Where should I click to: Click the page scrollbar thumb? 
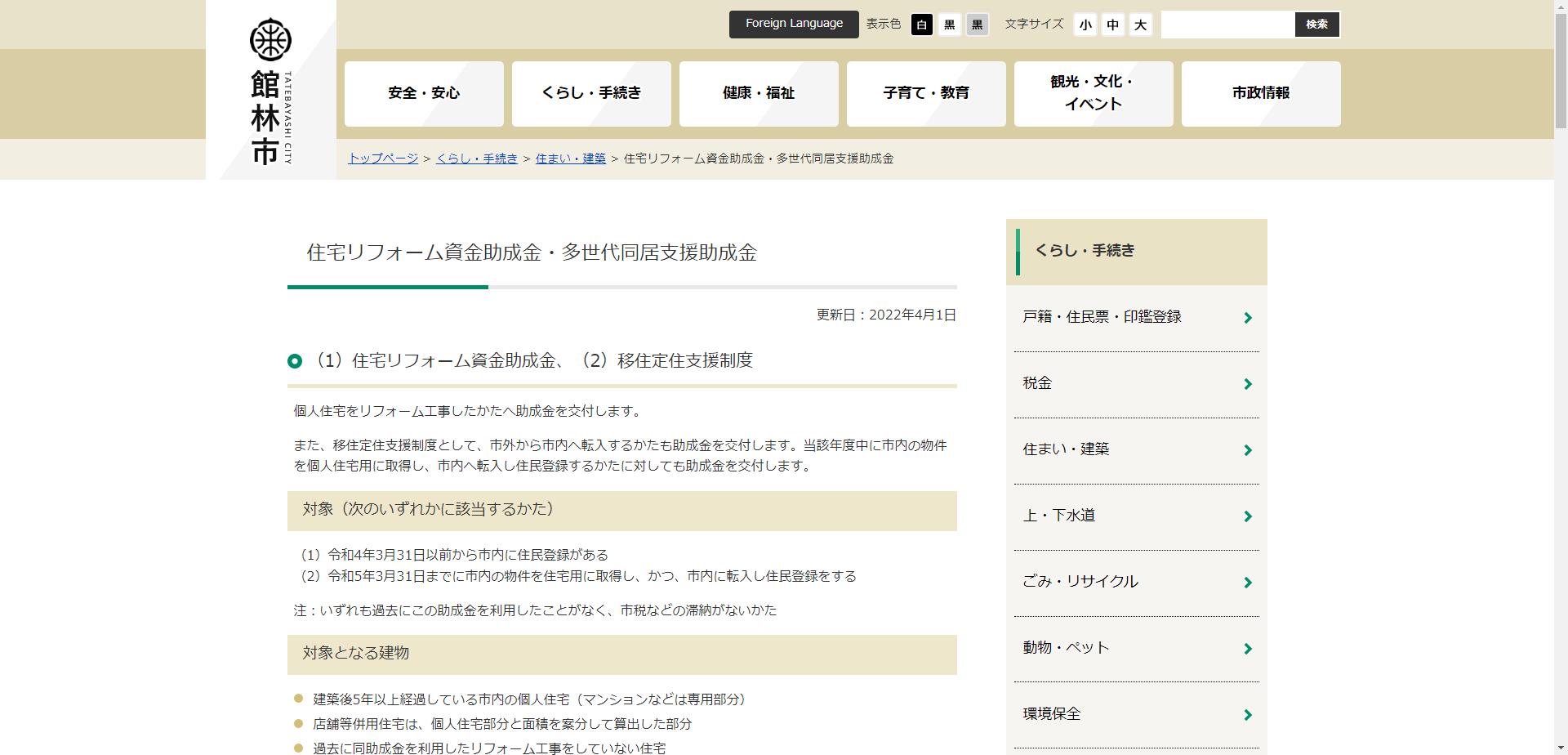tap(1561, 72)
